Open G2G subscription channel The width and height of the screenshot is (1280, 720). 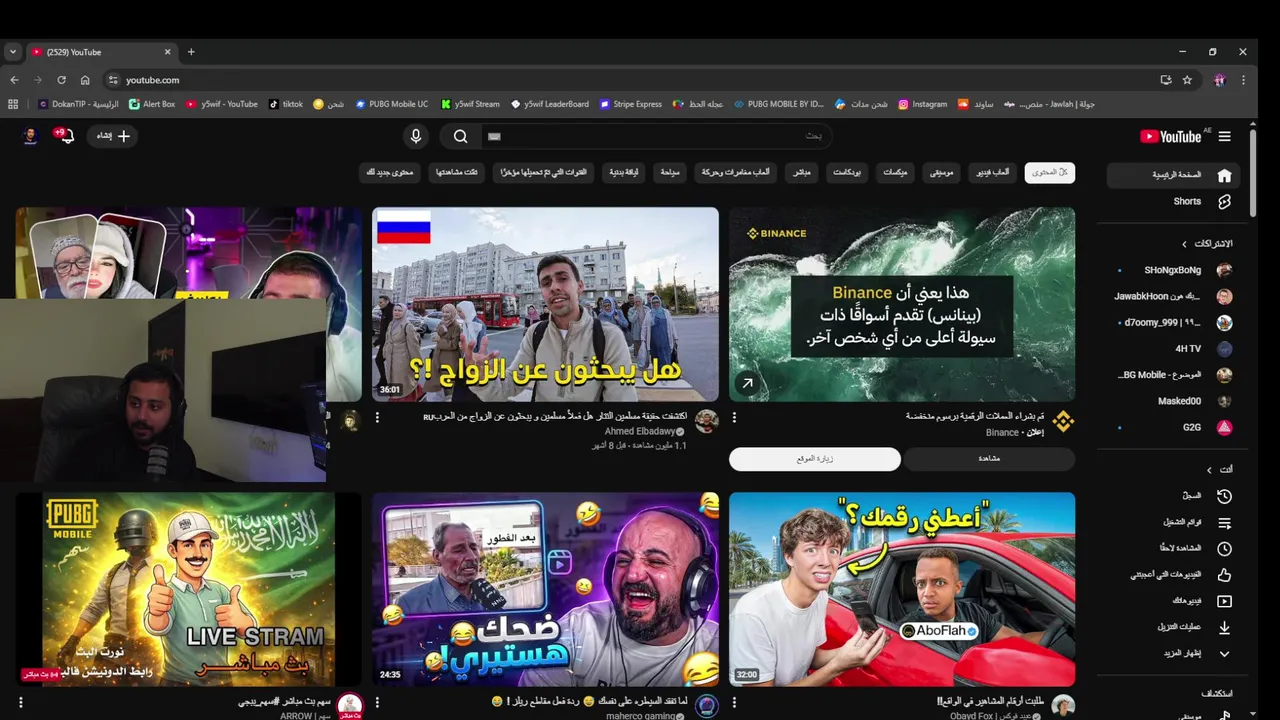coord(1174,427)
